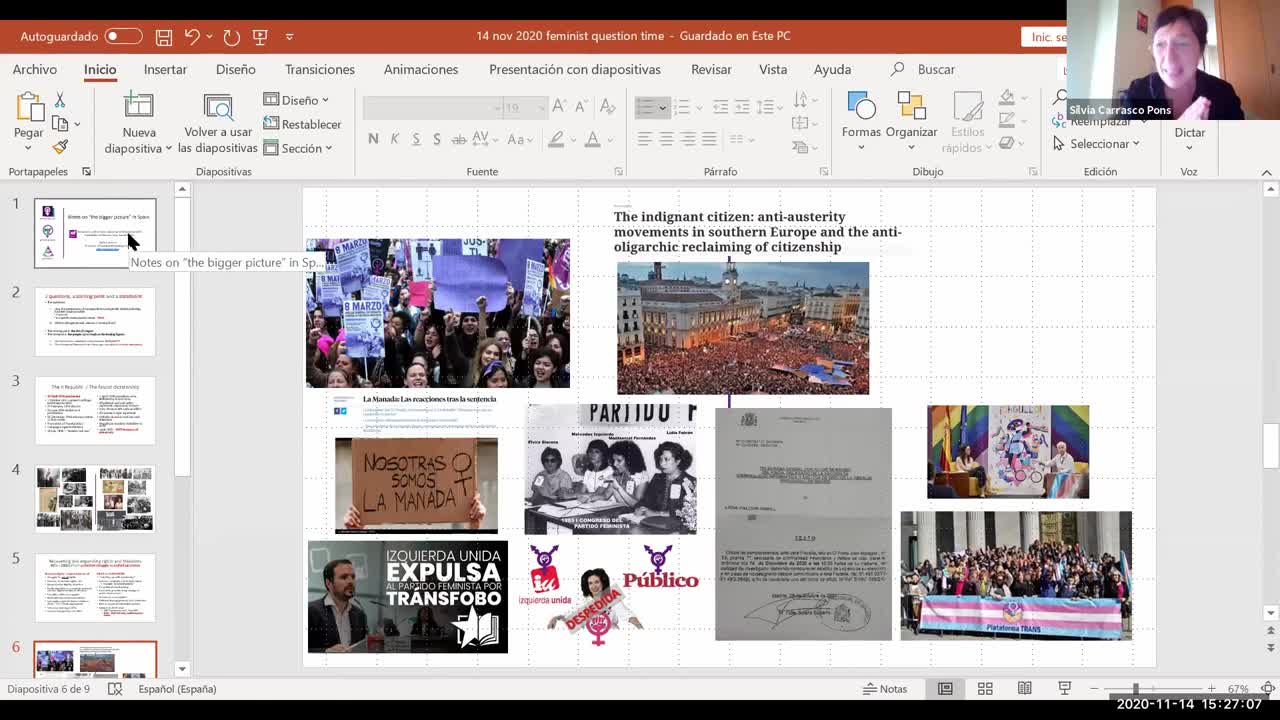Click the shape fill bucket icon

[1007, 99]
